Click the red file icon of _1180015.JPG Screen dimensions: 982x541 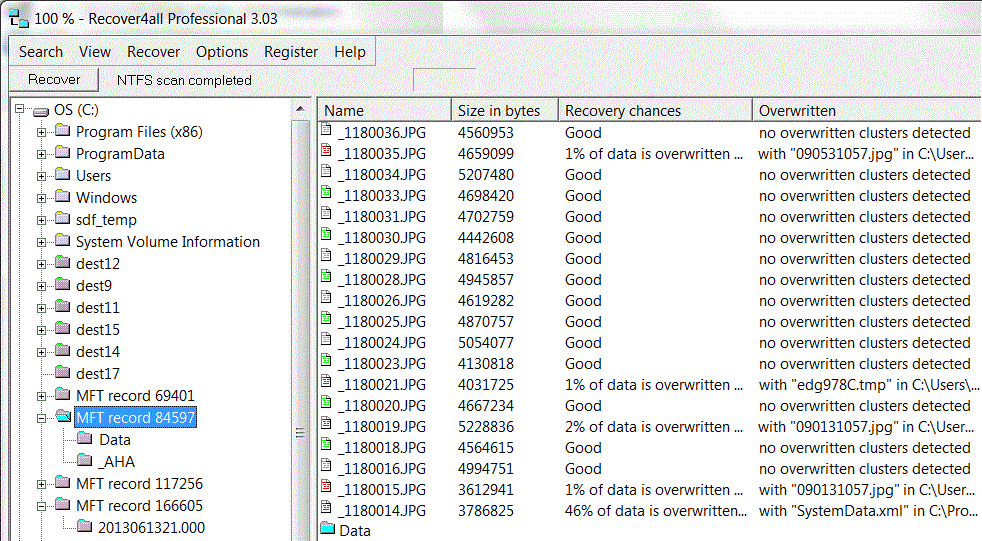(326, 487)
